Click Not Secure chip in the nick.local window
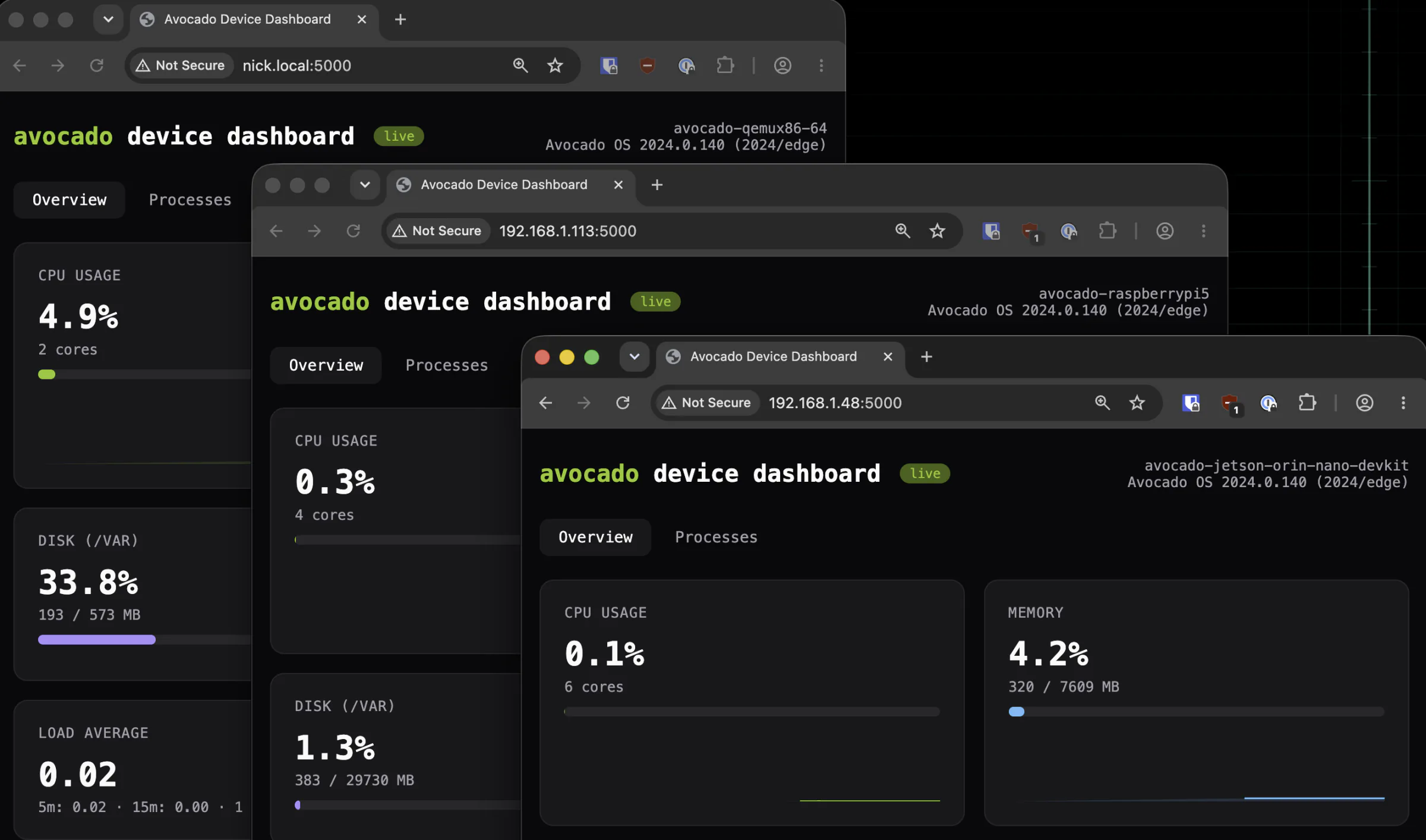Image resolution: width=1426 pixels, height=840 pixels. 181,65
